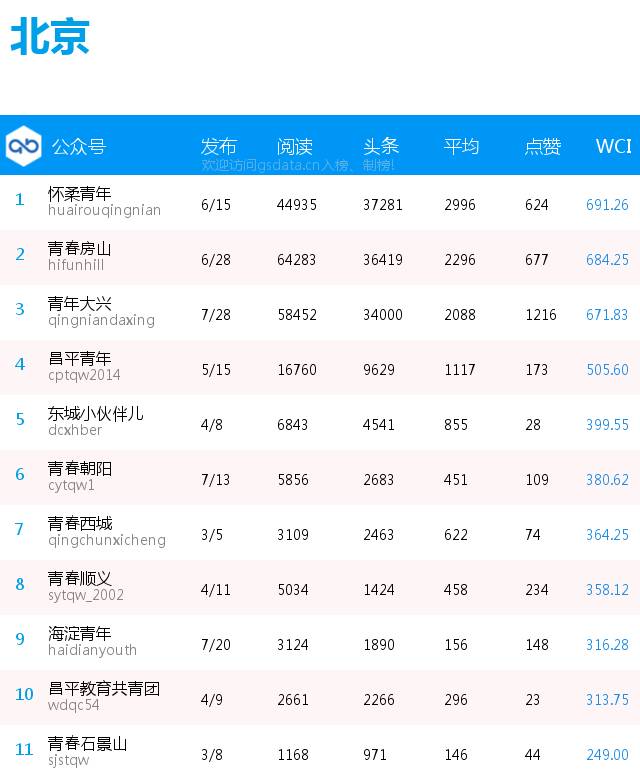Select the 青春朝阳 row name
This screenshot has height=769, width=640.
(x=79, y=469)
